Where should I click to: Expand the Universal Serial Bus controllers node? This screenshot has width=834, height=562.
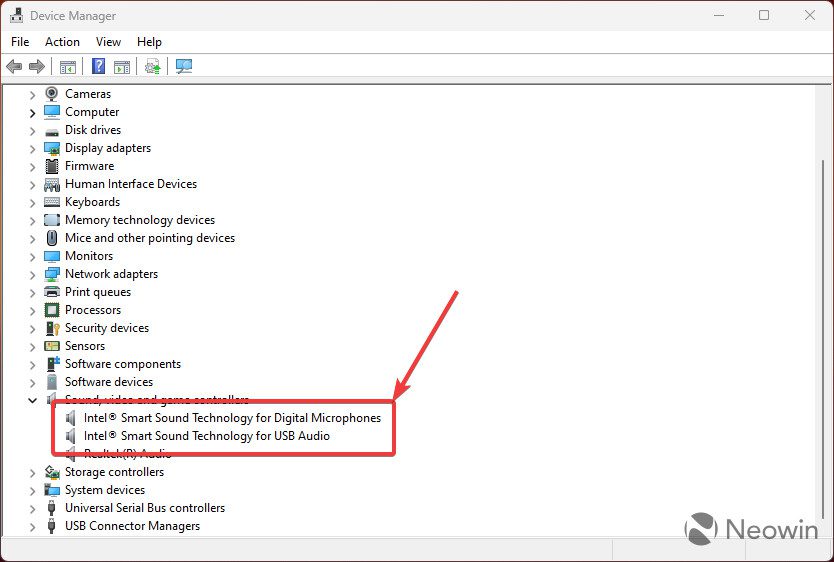pyautogui.click(x=33, y=509)
